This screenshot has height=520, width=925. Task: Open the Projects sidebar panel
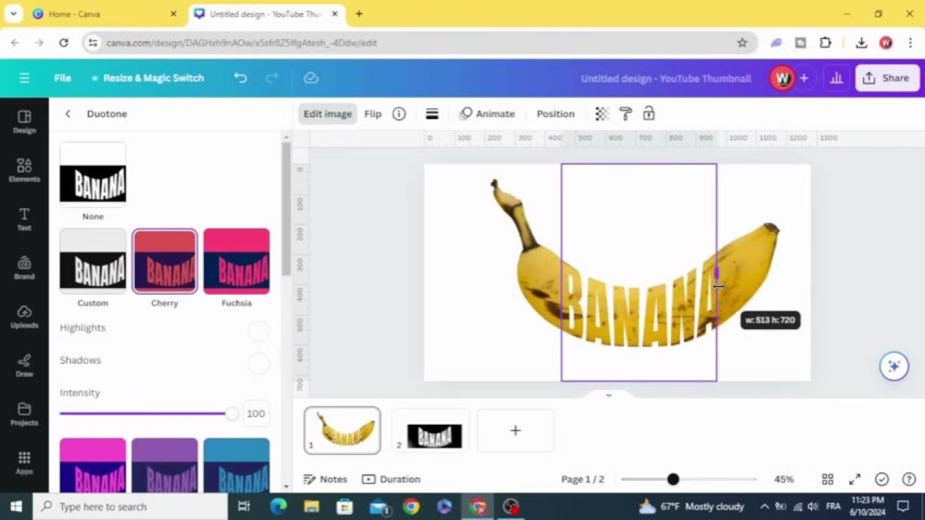24,414
